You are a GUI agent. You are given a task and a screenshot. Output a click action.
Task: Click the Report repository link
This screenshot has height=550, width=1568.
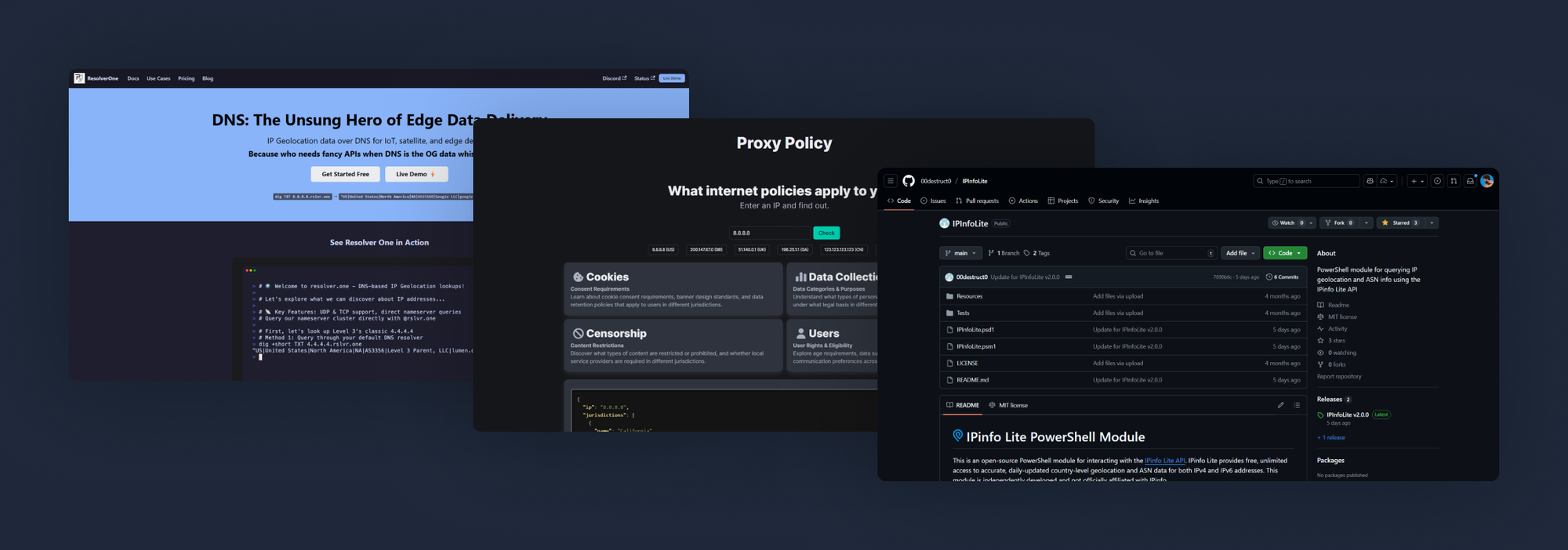(x=1339, y=377)
